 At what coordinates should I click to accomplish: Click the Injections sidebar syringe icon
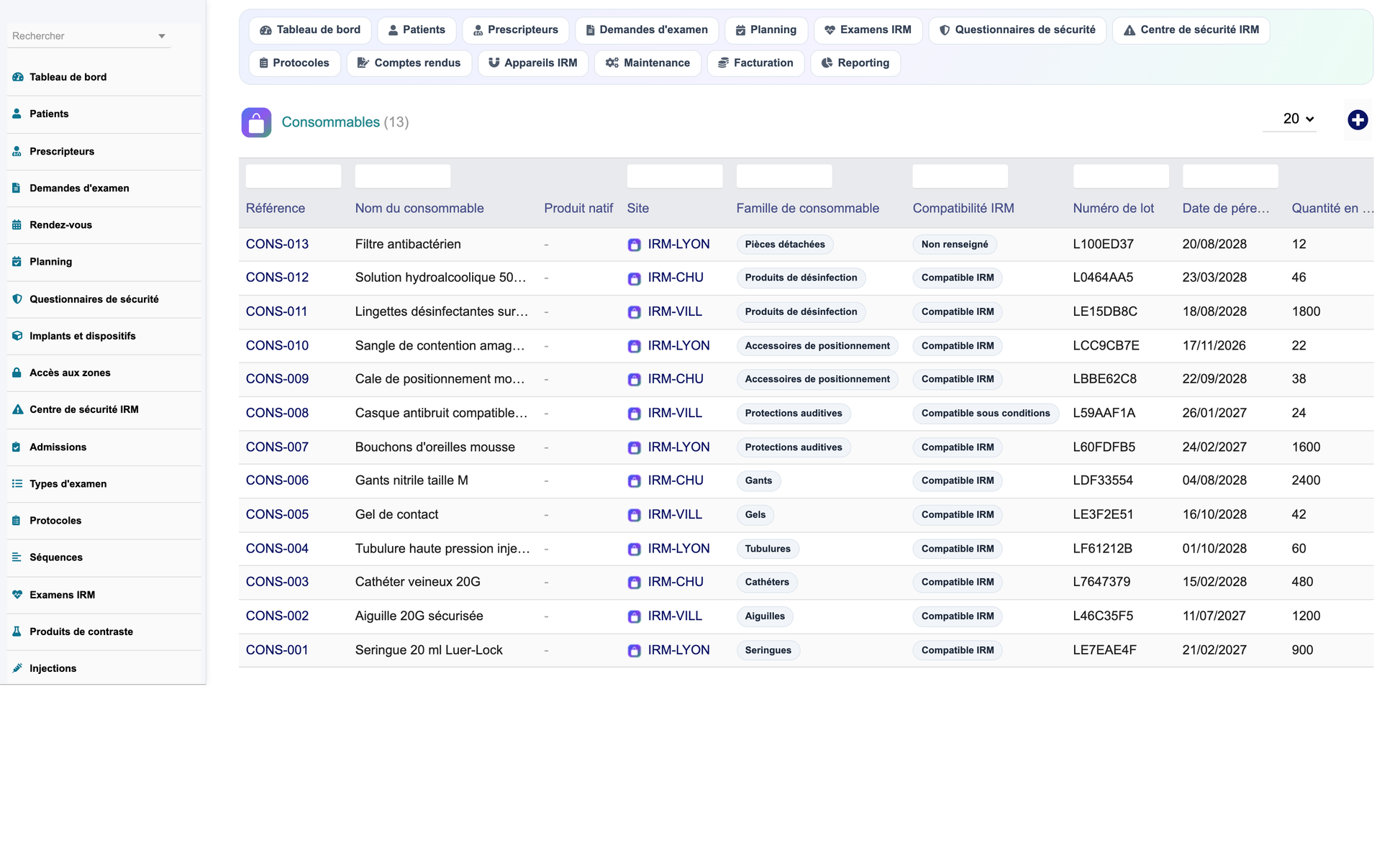pos(17,668)
